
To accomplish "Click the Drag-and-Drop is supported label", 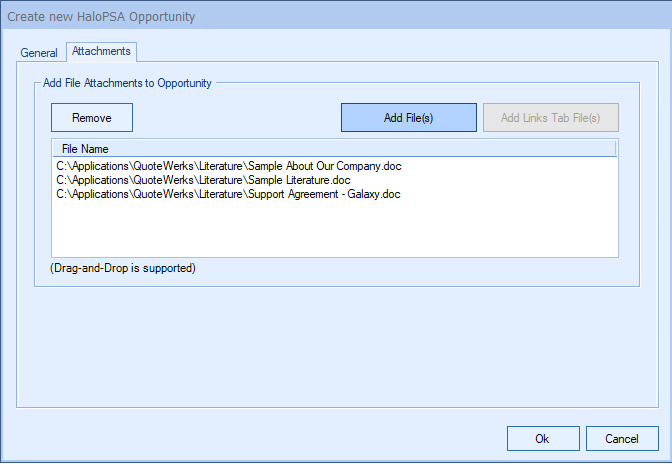I will point(122,268).
